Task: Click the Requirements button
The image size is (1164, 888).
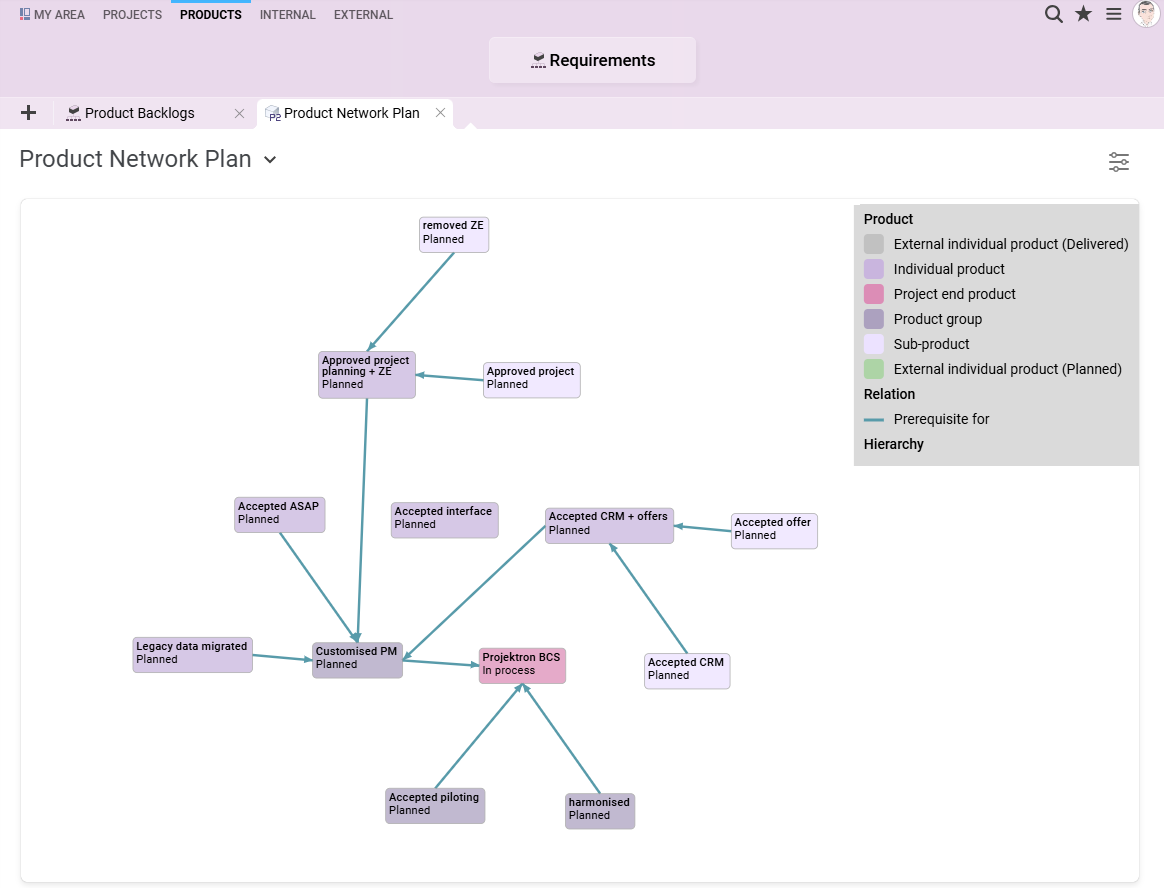Action: click(x=592, y=60)
